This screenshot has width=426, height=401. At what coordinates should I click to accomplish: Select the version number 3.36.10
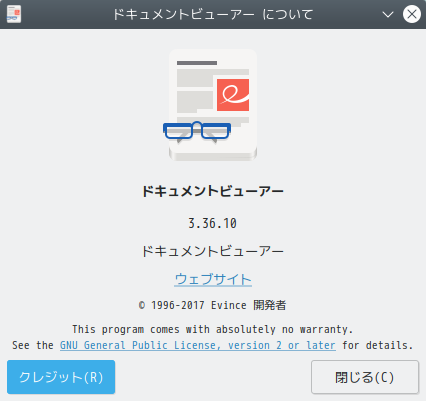point(213,223)
